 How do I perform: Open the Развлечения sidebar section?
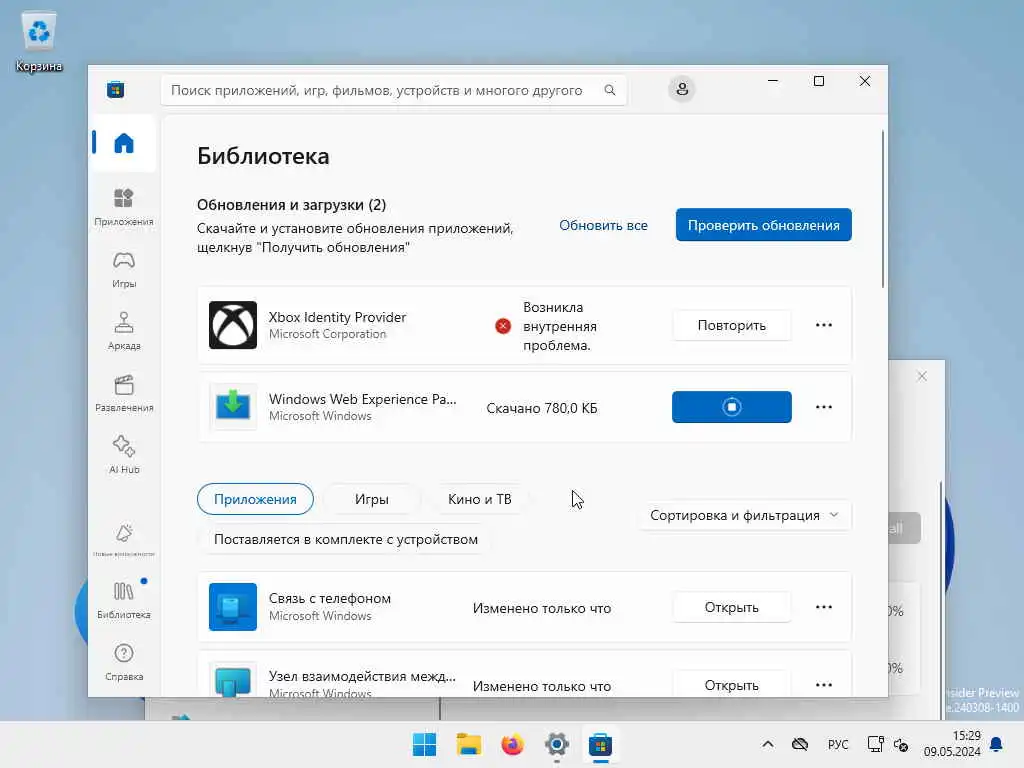[x=123, y=393]
